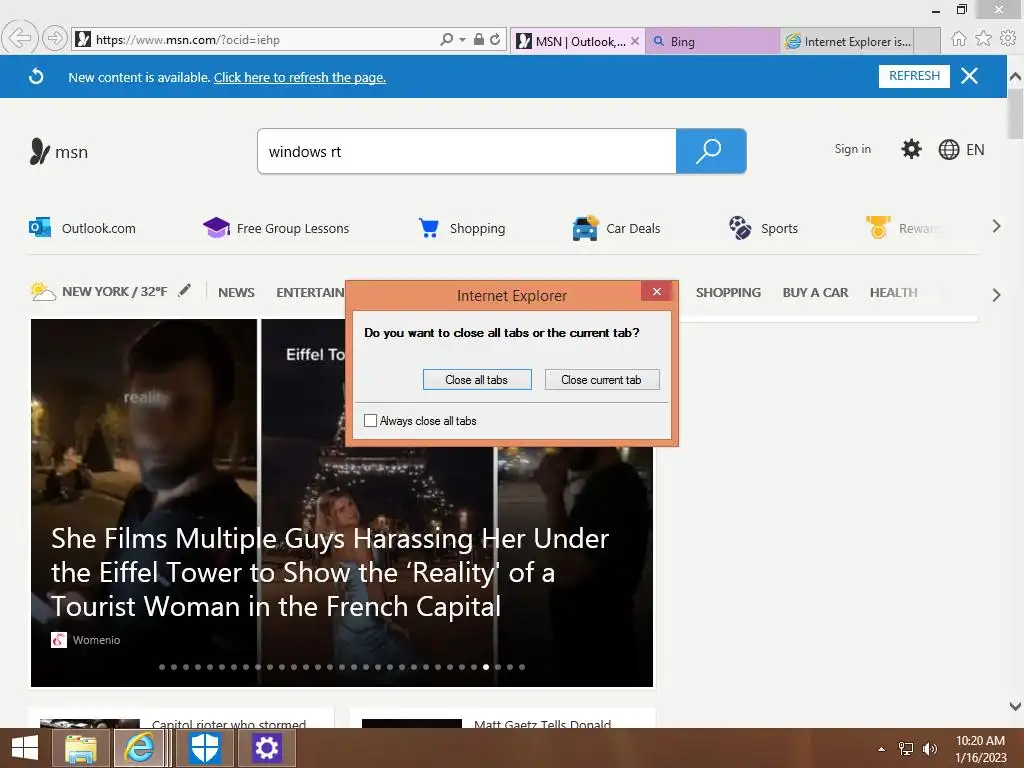This screenshot has width=1024, height=768.
Task: Open the Windows Start button
Action: [x=25, y=748]
